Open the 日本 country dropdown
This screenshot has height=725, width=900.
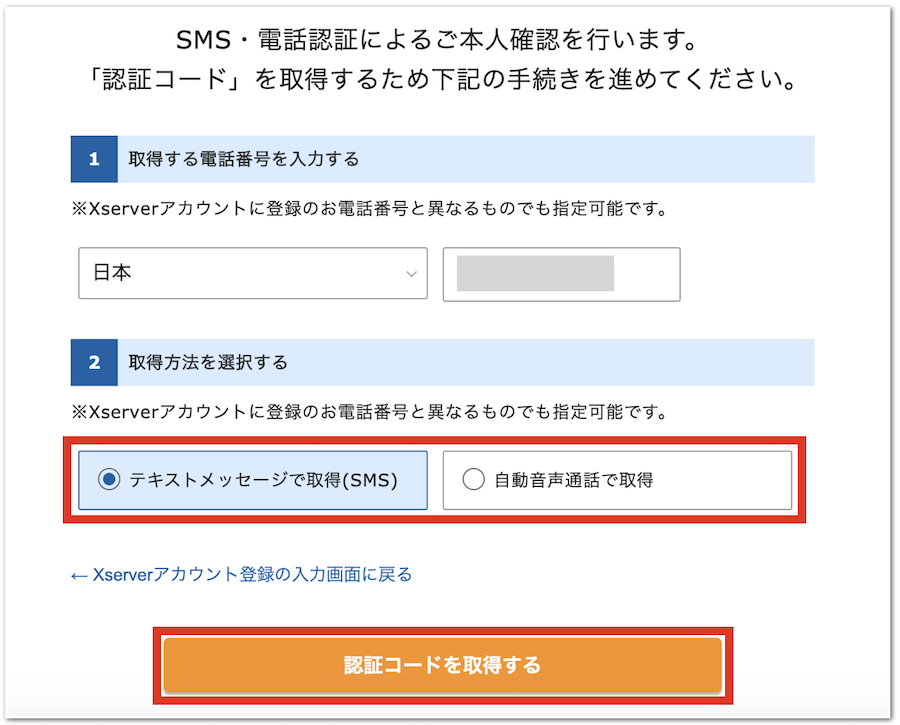click(252, 274)
